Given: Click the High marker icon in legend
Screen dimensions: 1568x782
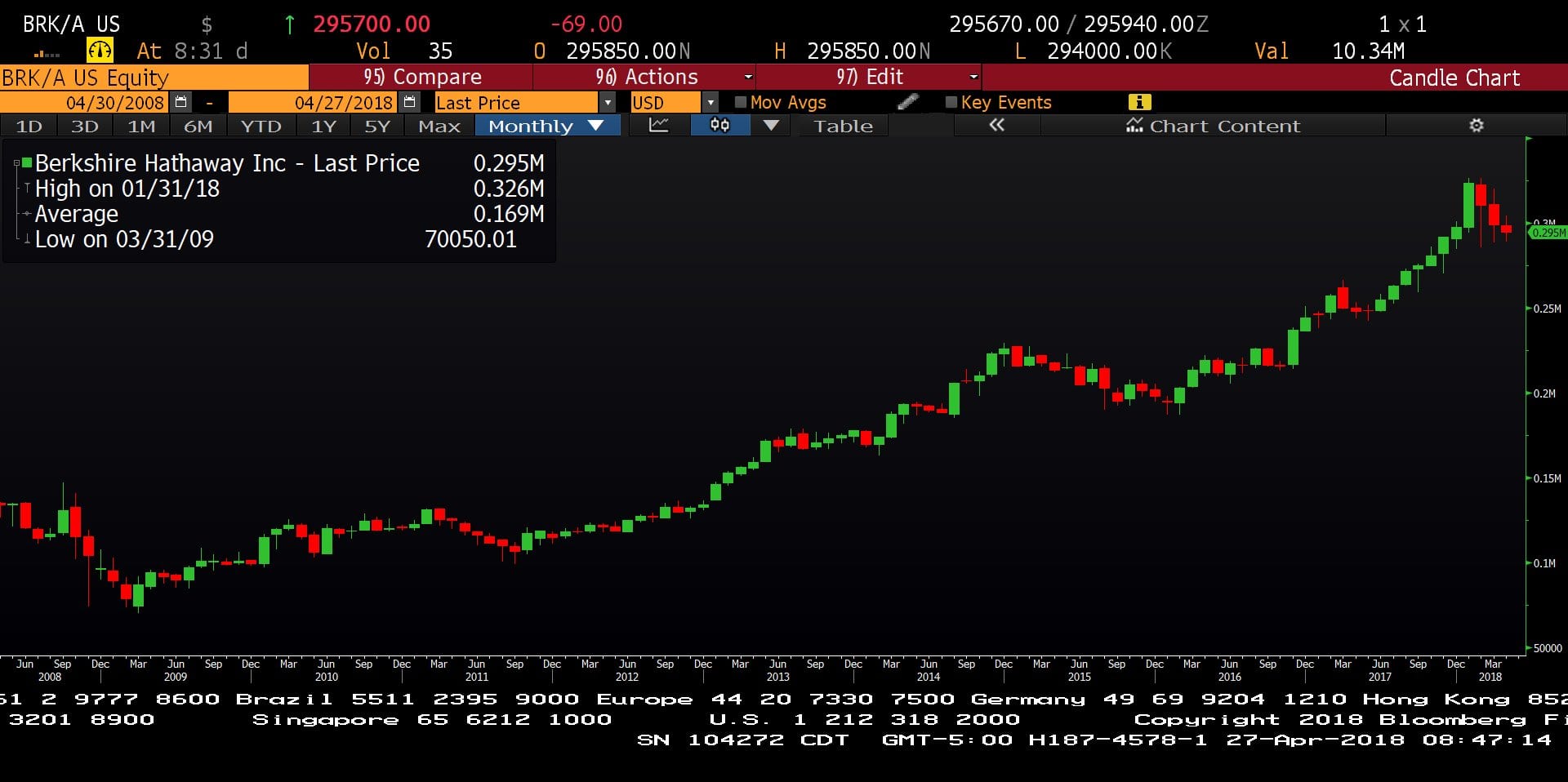Looking at the screenshot, I should 27,189.
